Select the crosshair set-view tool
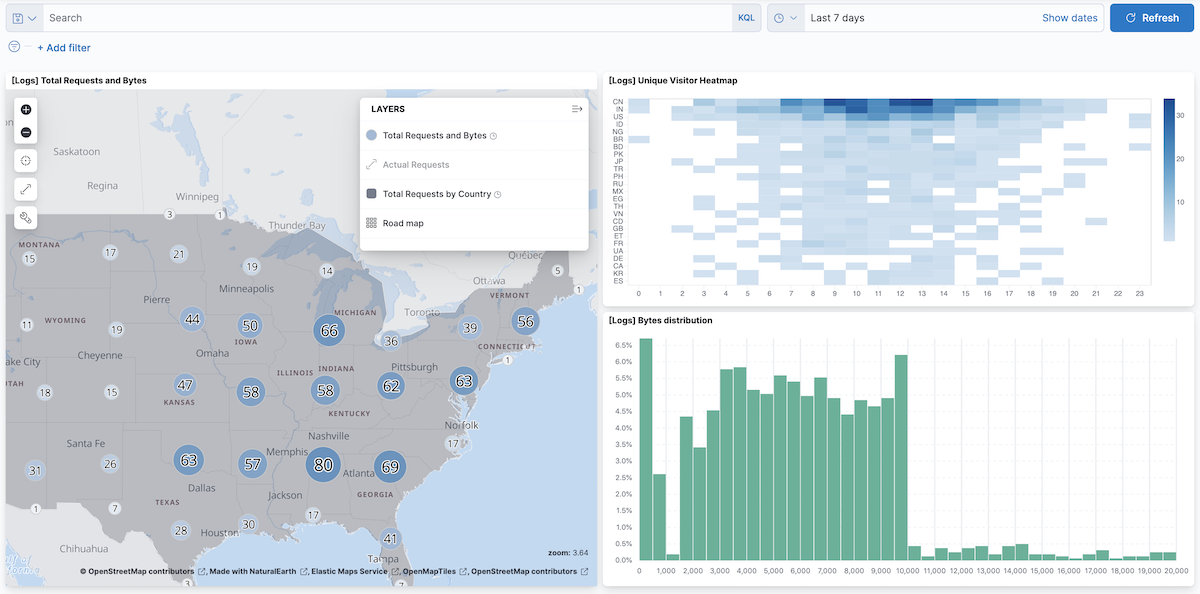Viewport: 1200px width, 594px height. point(25,160)
